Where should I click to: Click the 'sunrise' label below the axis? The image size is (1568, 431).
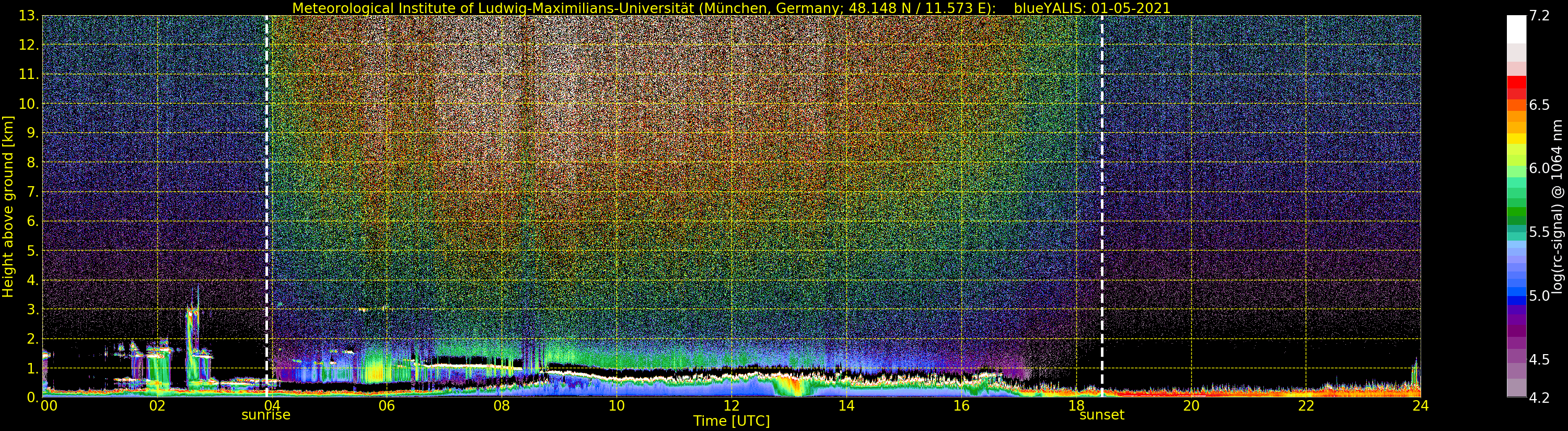266,415
